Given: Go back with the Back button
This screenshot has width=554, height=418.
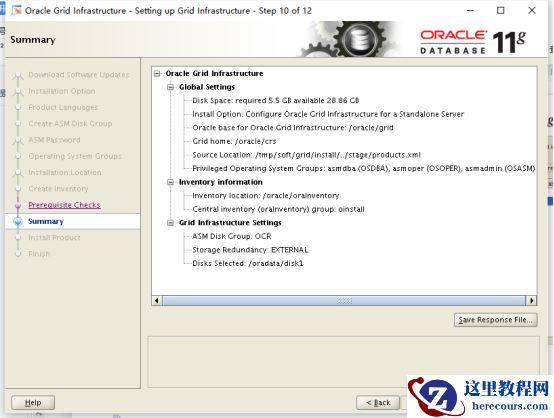Looking at the screenshot, I should (x=378, y=402).
